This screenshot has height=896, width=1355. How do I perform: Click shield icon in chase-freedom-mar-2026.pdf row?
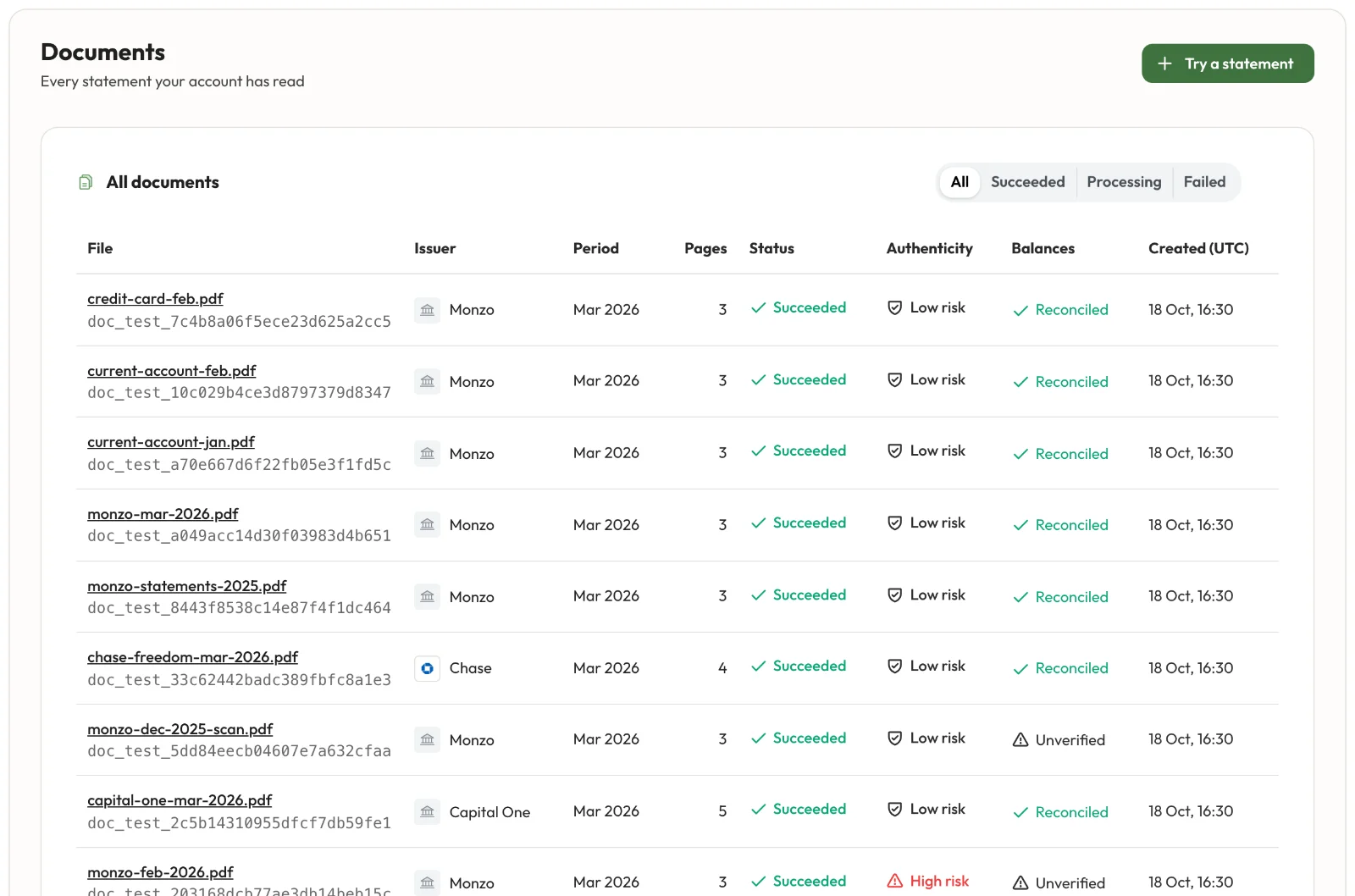pyautogui.click(x=894, y=666)
